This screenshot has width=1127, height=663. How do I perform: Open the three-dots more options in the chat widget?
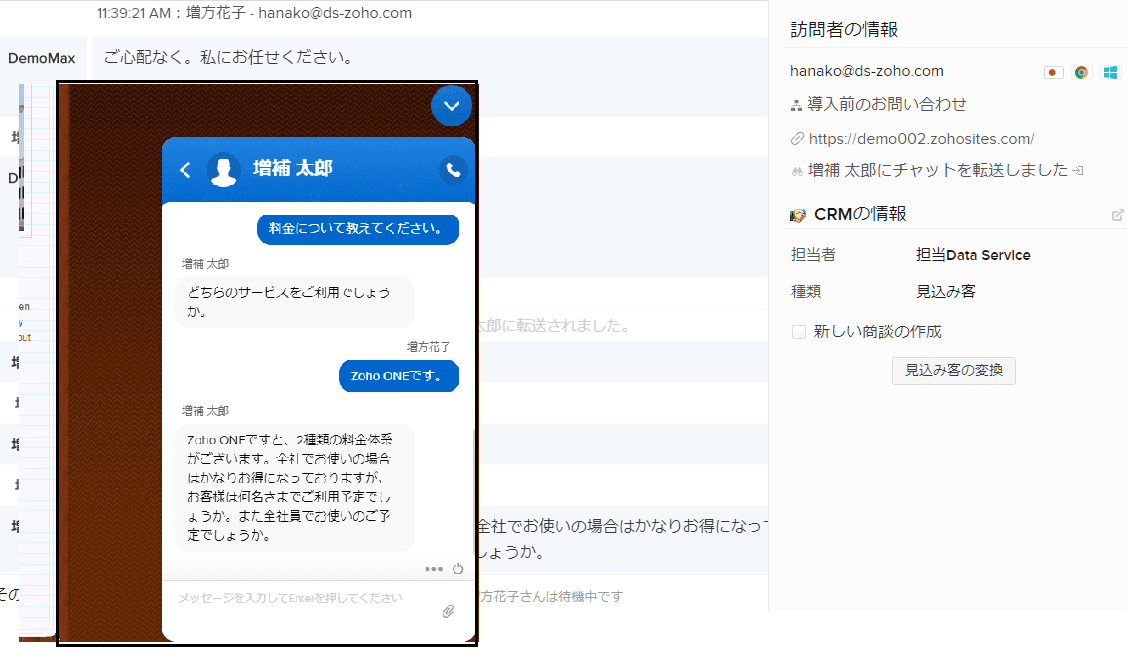click(x=433, y=569)
